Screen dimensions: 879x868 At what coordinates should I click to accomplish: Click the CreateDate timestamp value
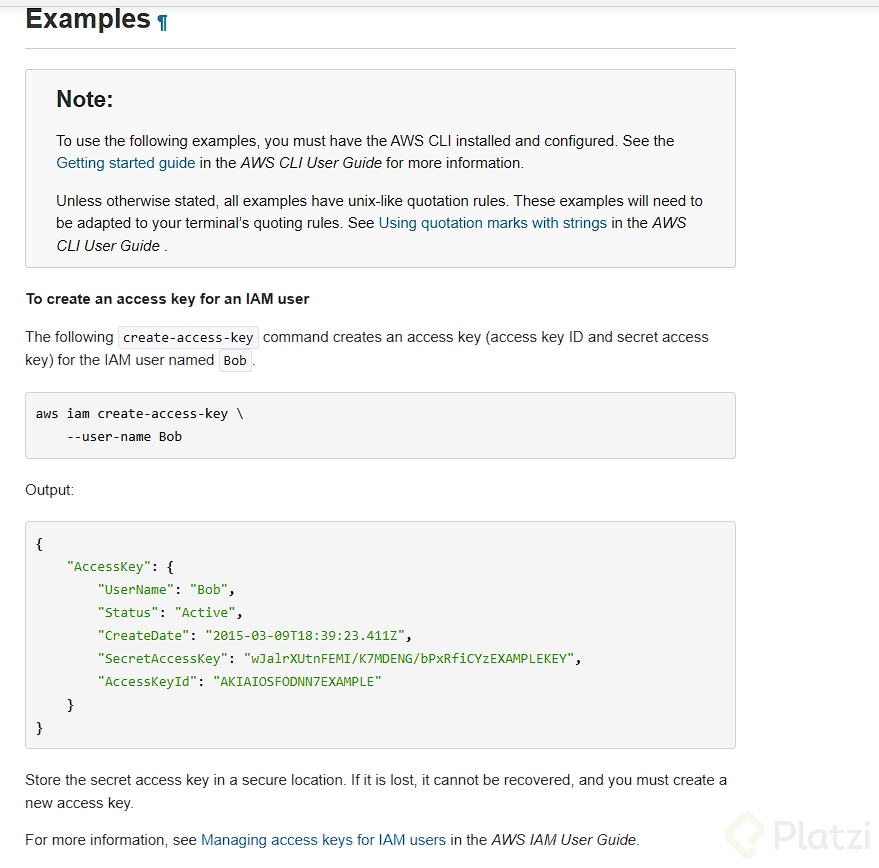click(x=308, y=635)
